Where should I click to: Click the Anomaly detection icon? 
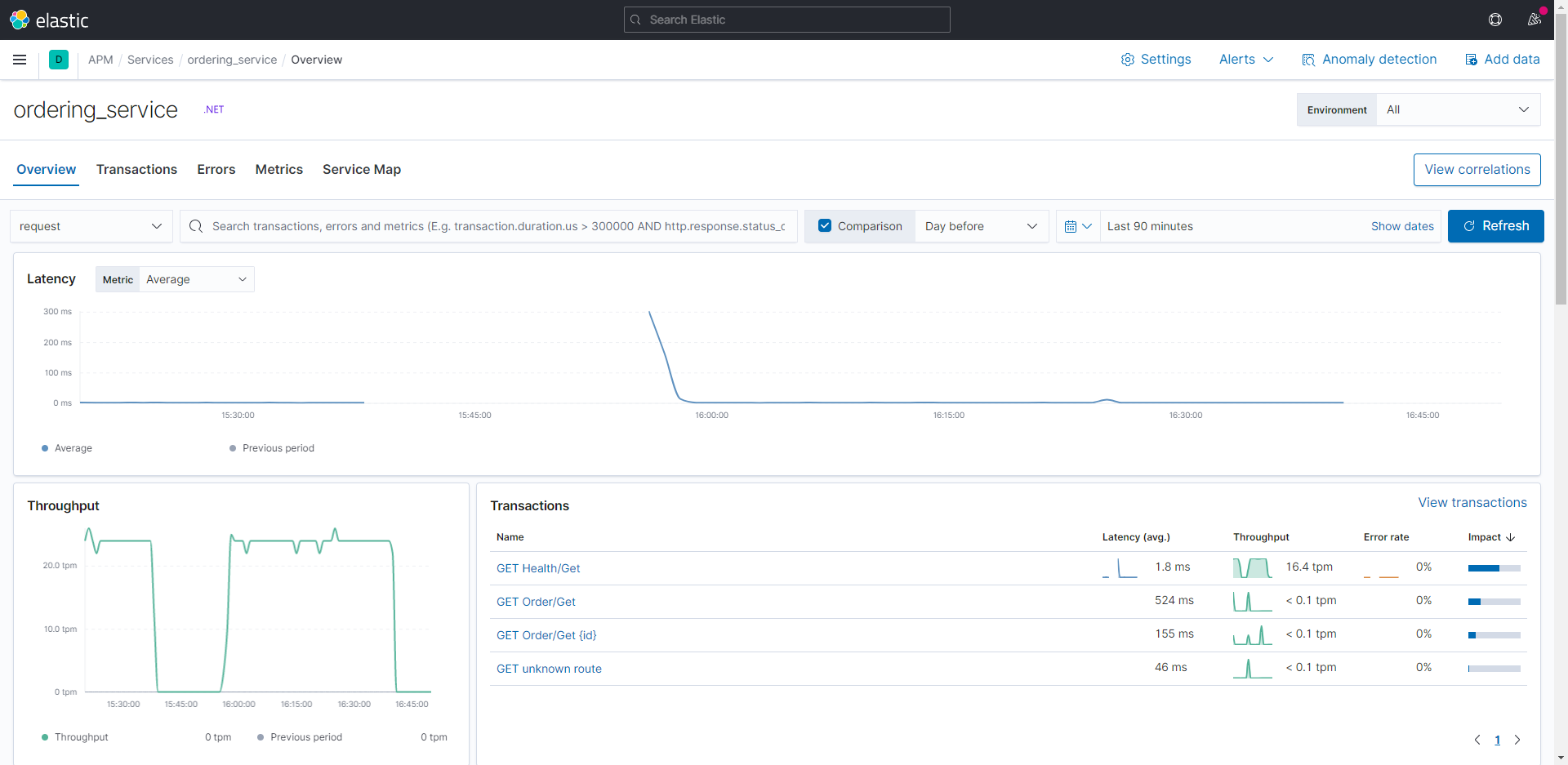tap(1308, 60)
